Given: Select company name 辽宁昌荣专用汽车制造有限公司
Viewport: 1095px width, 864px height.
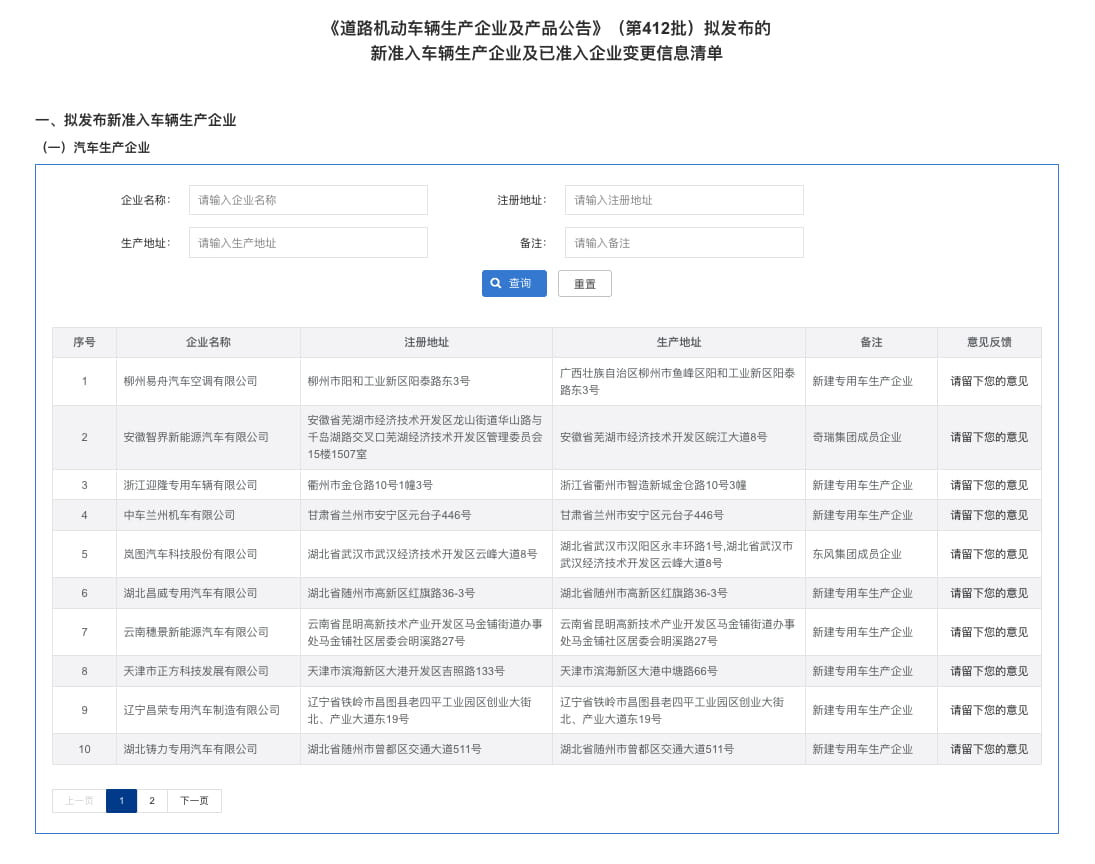Looking at the screenshot, I should (201, 710).
